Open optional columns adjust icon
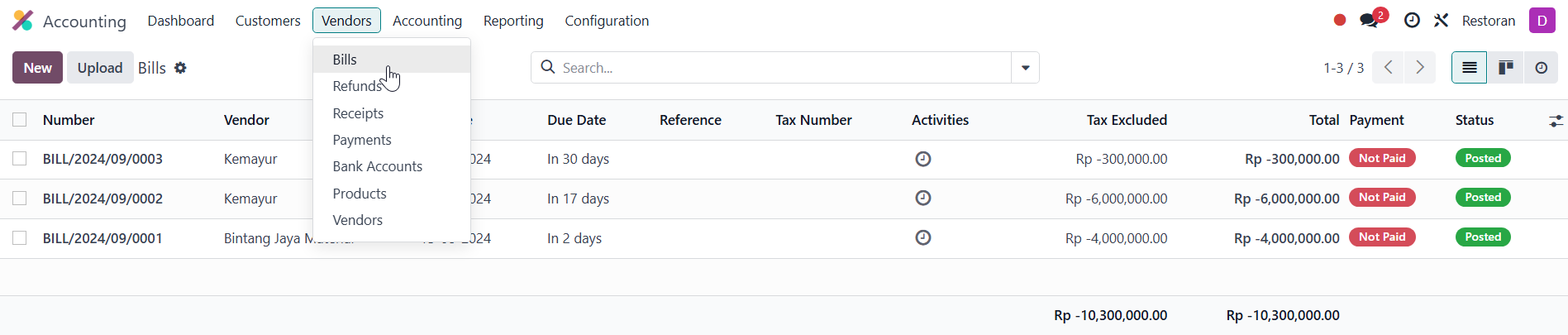This screenshot has height=335, width=1568. point(1555,121)
